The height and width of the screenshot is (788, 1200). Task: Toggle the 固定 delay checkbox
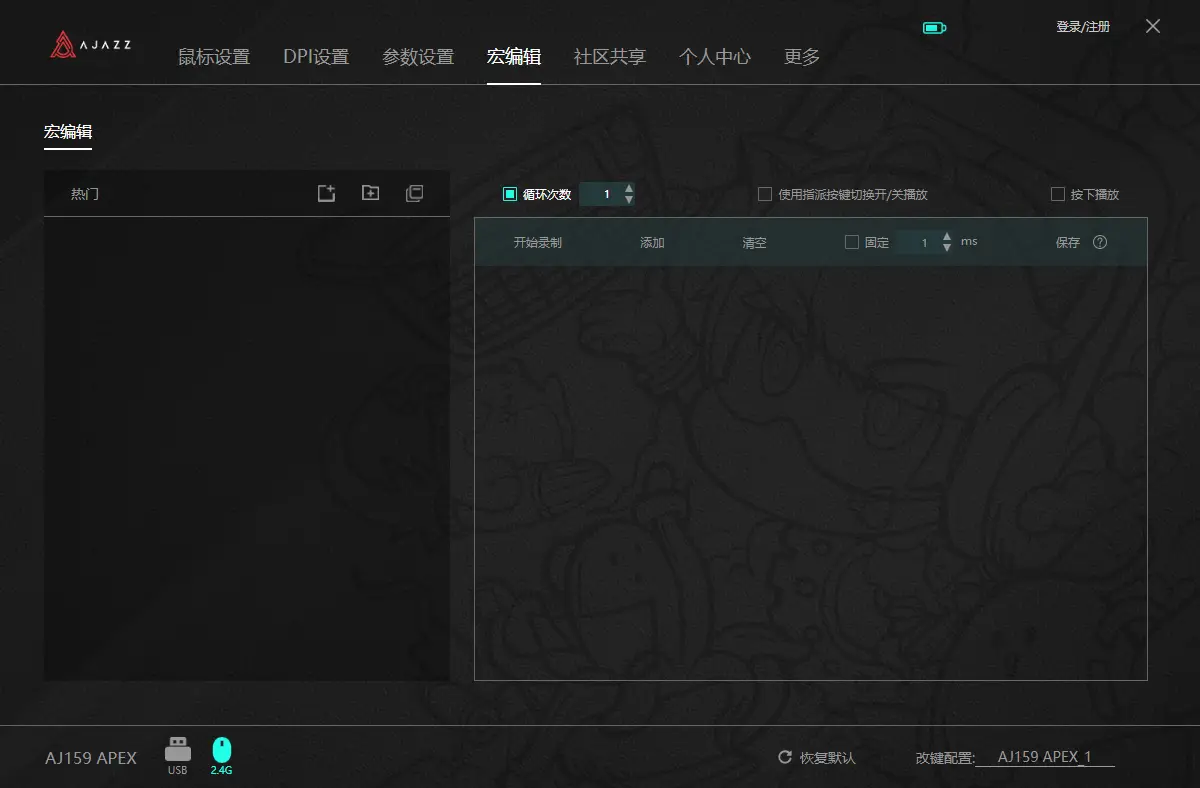coord(852,241)
